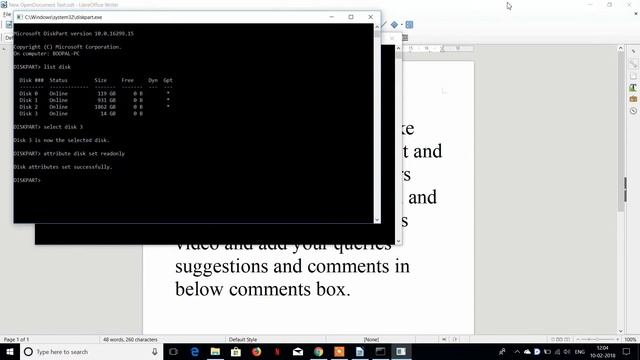640x360 pixels.
Task: Open the Navigator deck in Writer sidebar
Action: pos(633,111)
